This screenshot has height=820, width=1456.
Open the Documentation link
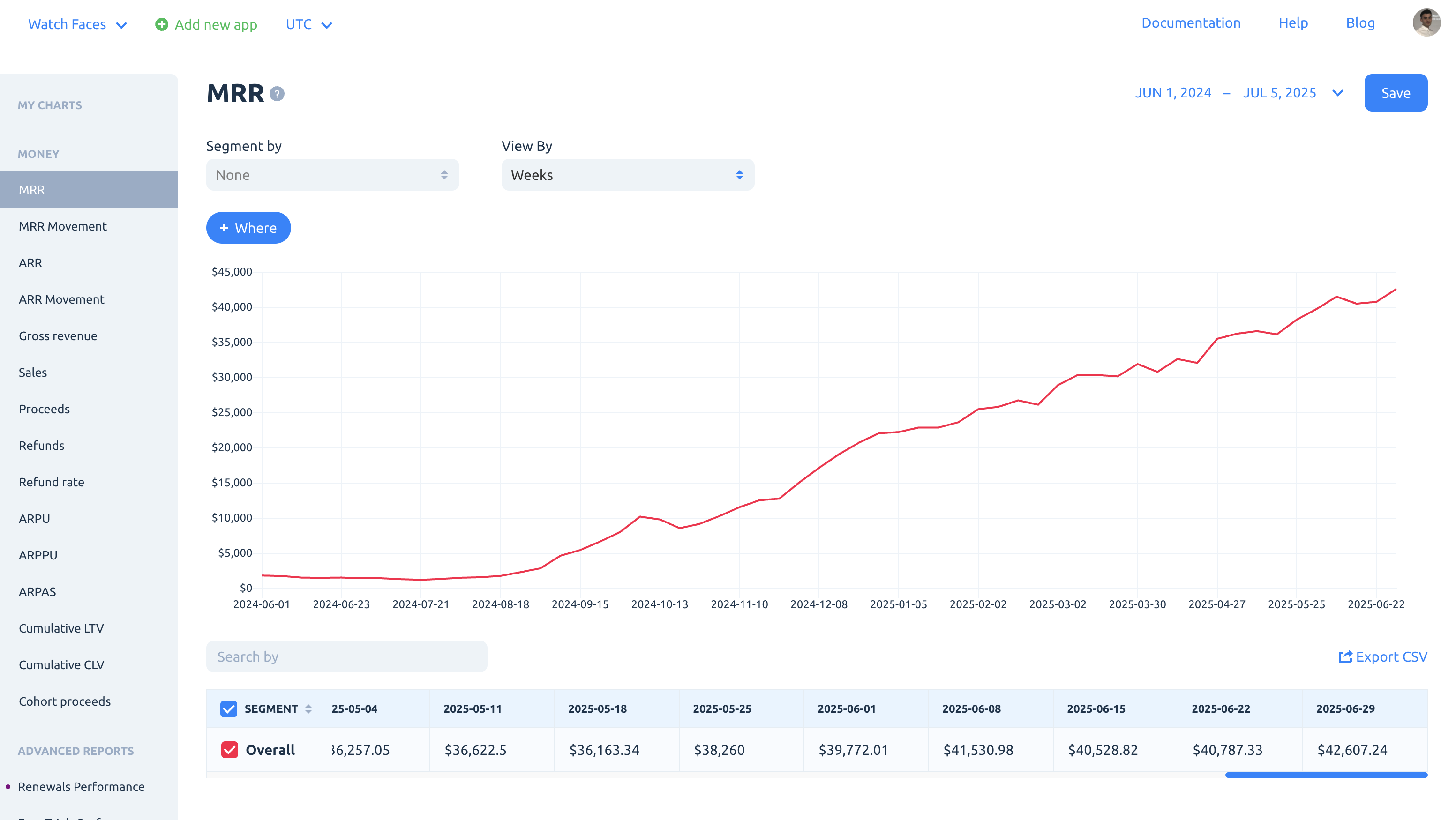pos(1190,22)
